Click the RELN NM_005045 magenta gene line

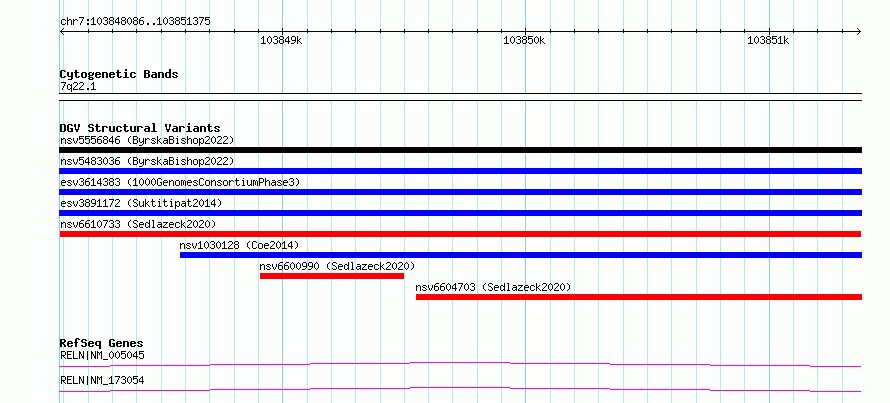[x=460, y=364]
